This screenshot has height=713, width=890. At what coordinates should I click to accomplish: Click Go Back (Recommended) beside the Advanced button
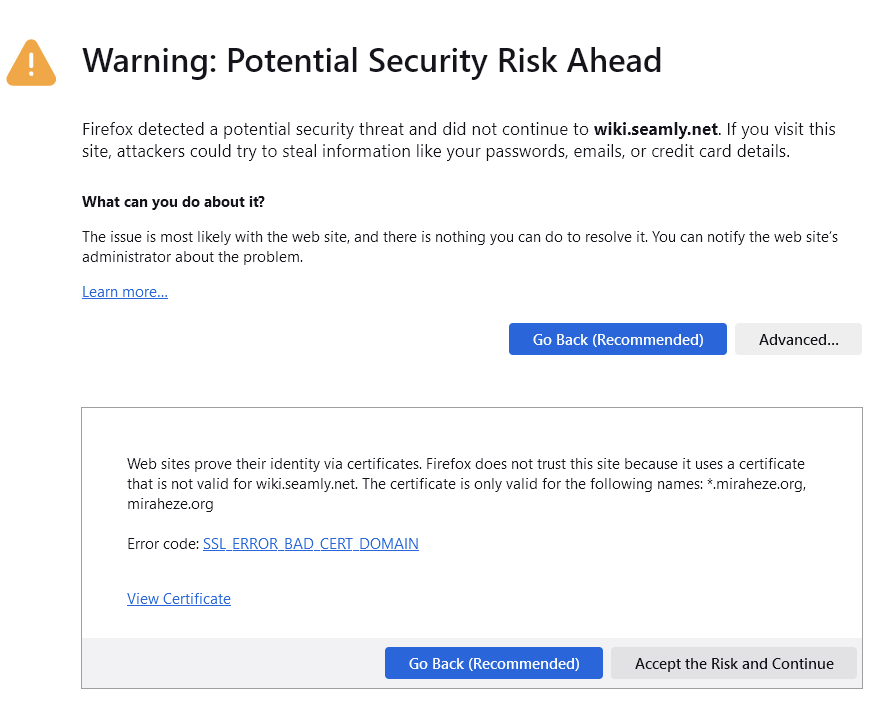click(617, 340)
